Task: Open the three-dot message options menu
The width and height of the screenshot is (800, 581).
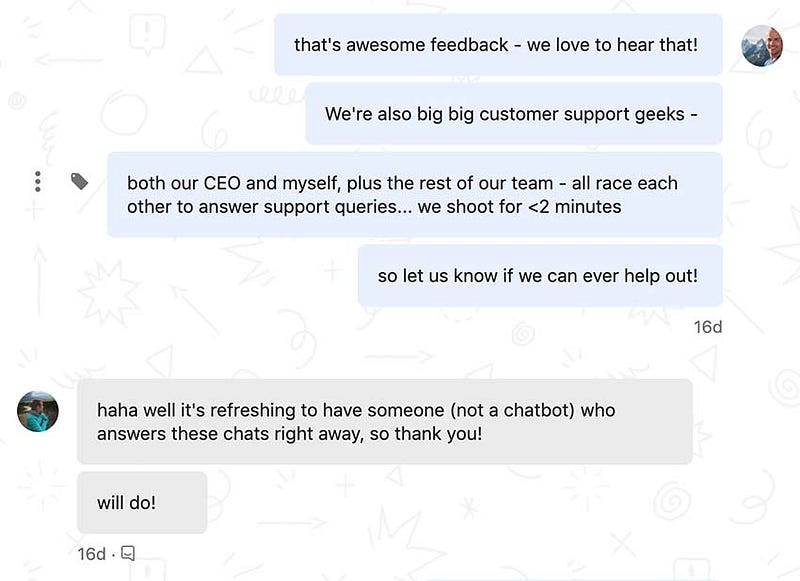Action: (38, 181)
